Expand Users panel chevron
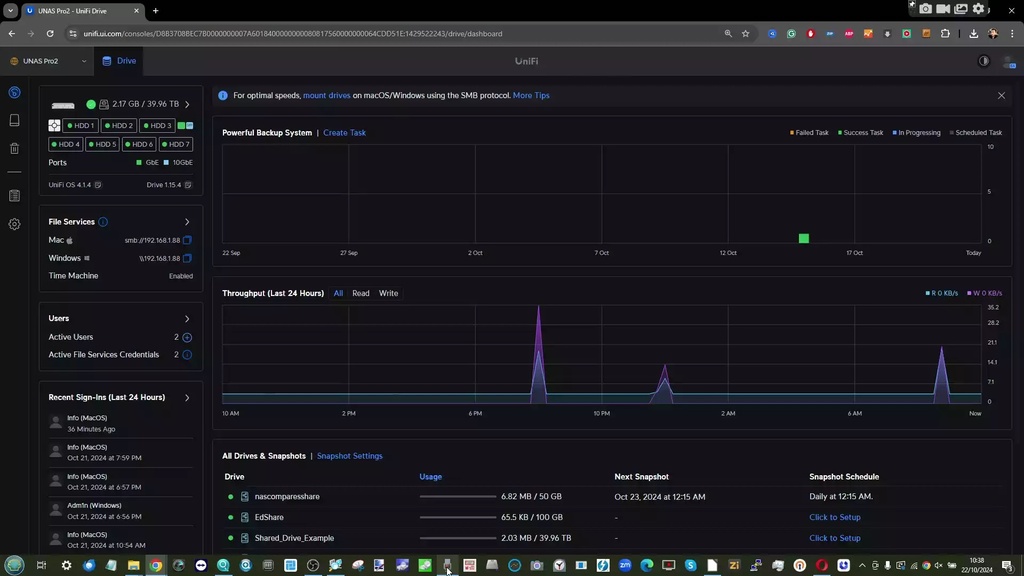1024x576 pixels. point(187,319)
